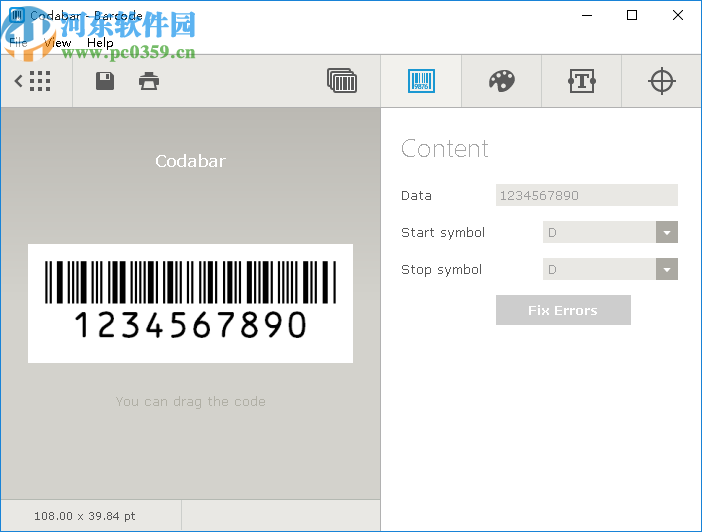Image resolution: width=702 pixels, height=532 pixels.
Task: Minimize the Codabar window
Action: [587, 15]
